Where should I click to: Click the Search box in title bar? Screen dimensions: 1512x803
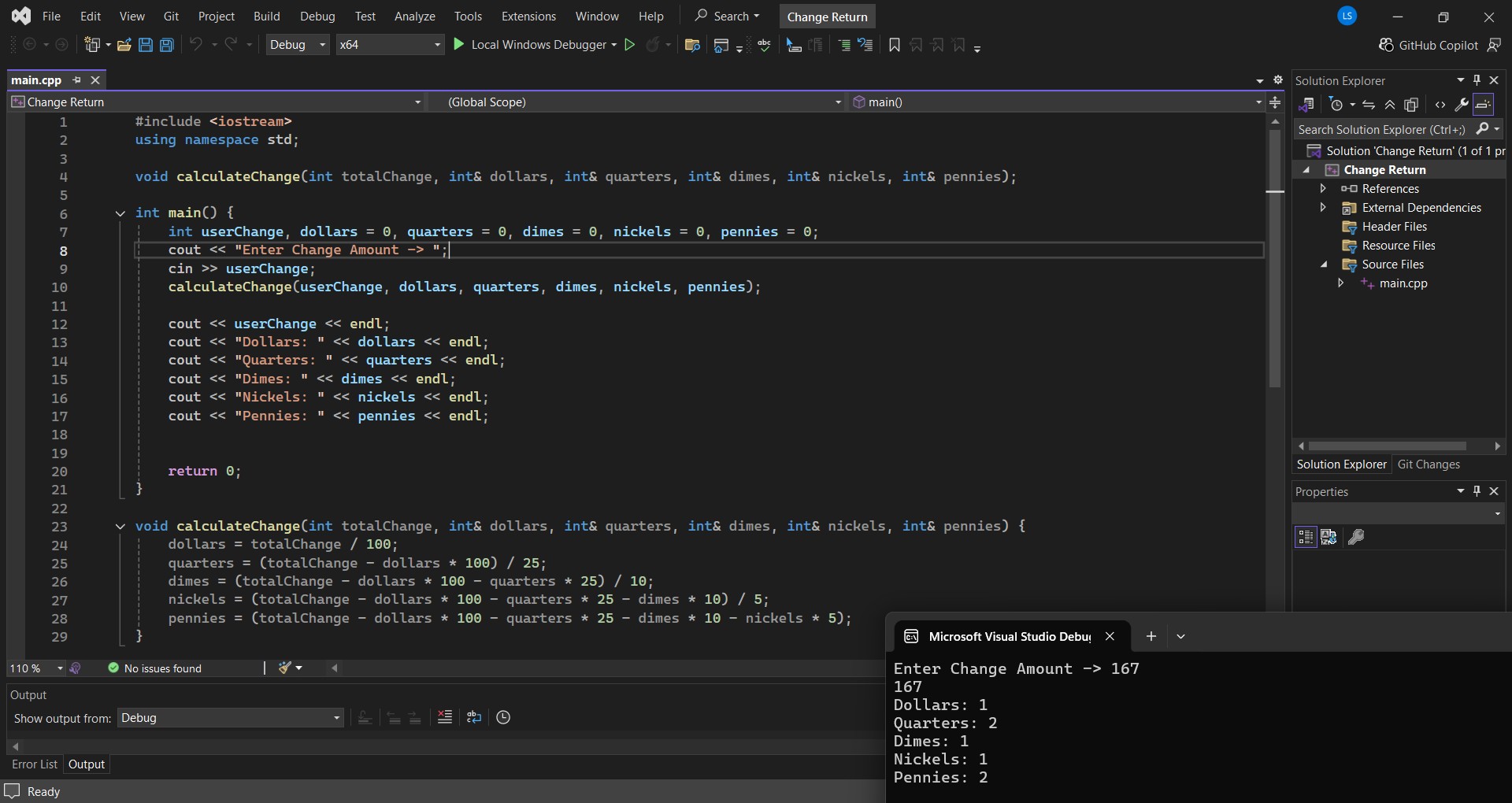pyautogui.click(x=727, y=16)
